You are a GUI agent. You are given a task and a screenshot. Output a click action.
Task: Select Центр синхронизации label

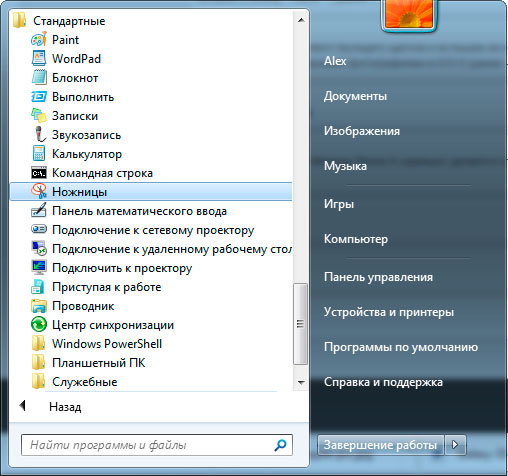(x=113, y=325)
